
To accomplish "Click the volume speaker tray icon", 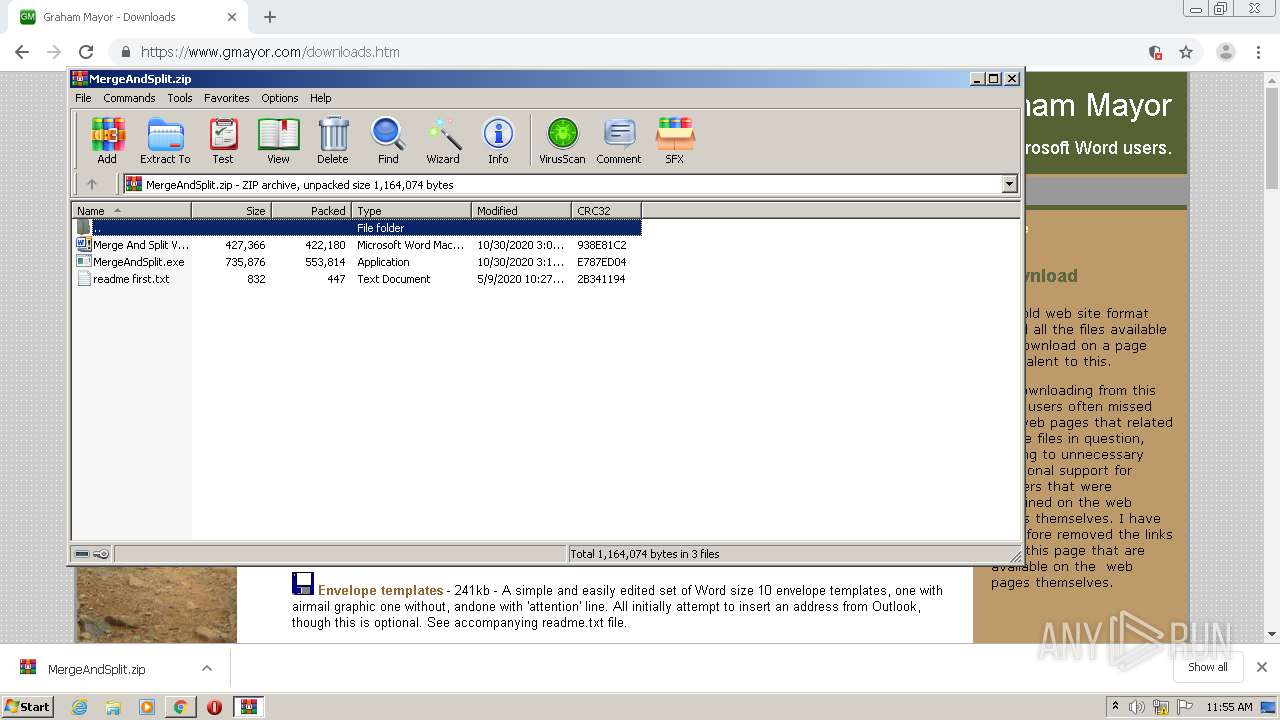I will 1137,707.
